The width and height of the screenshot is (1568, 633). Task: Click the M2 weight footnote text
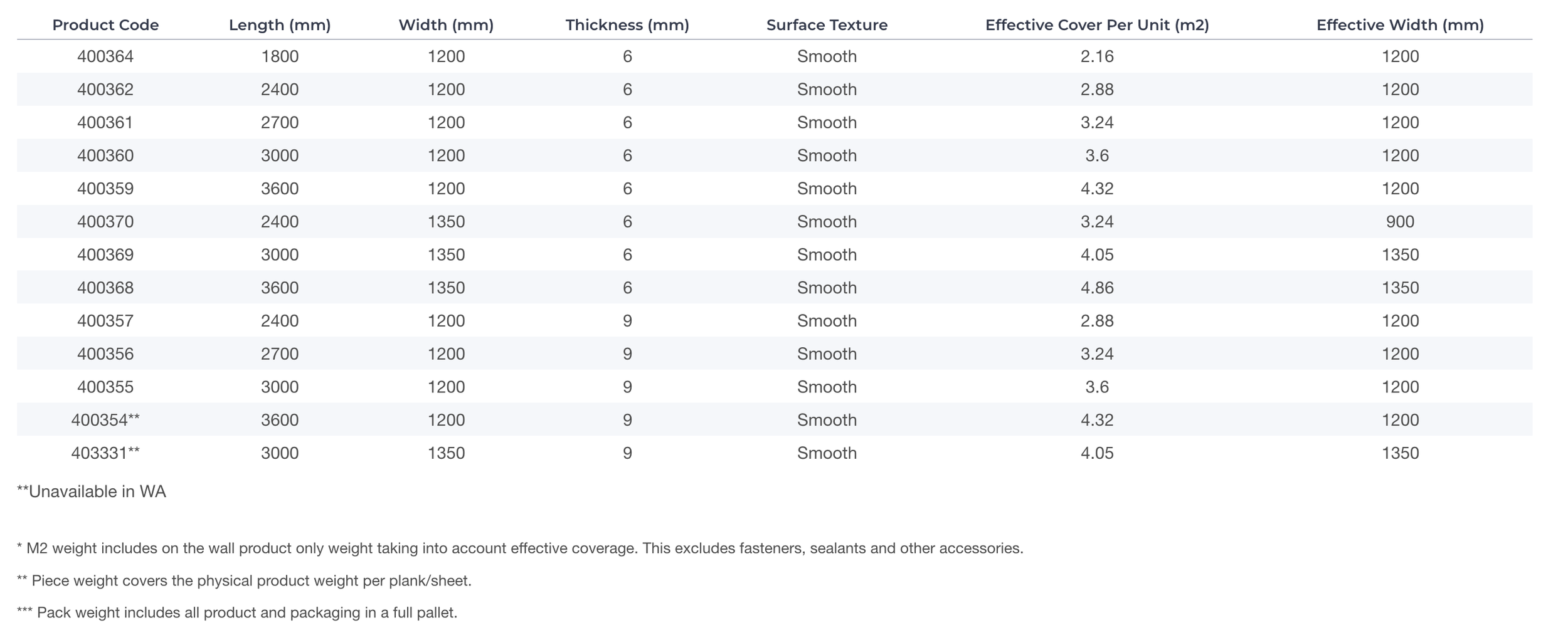click(x=520, y=548)
